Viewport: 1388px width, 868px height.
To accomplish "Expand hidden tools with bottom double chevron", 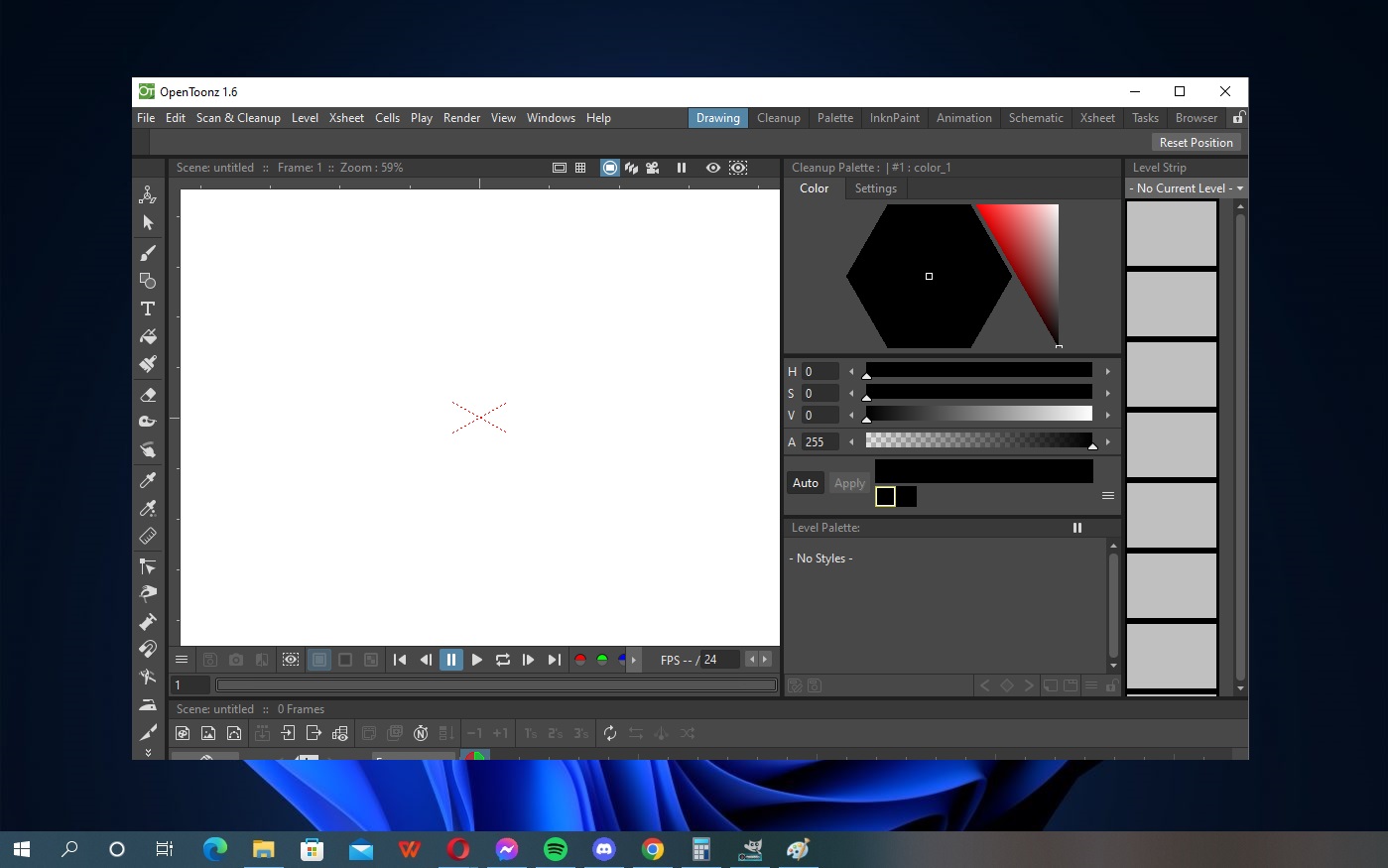I will tap(148, 753).
